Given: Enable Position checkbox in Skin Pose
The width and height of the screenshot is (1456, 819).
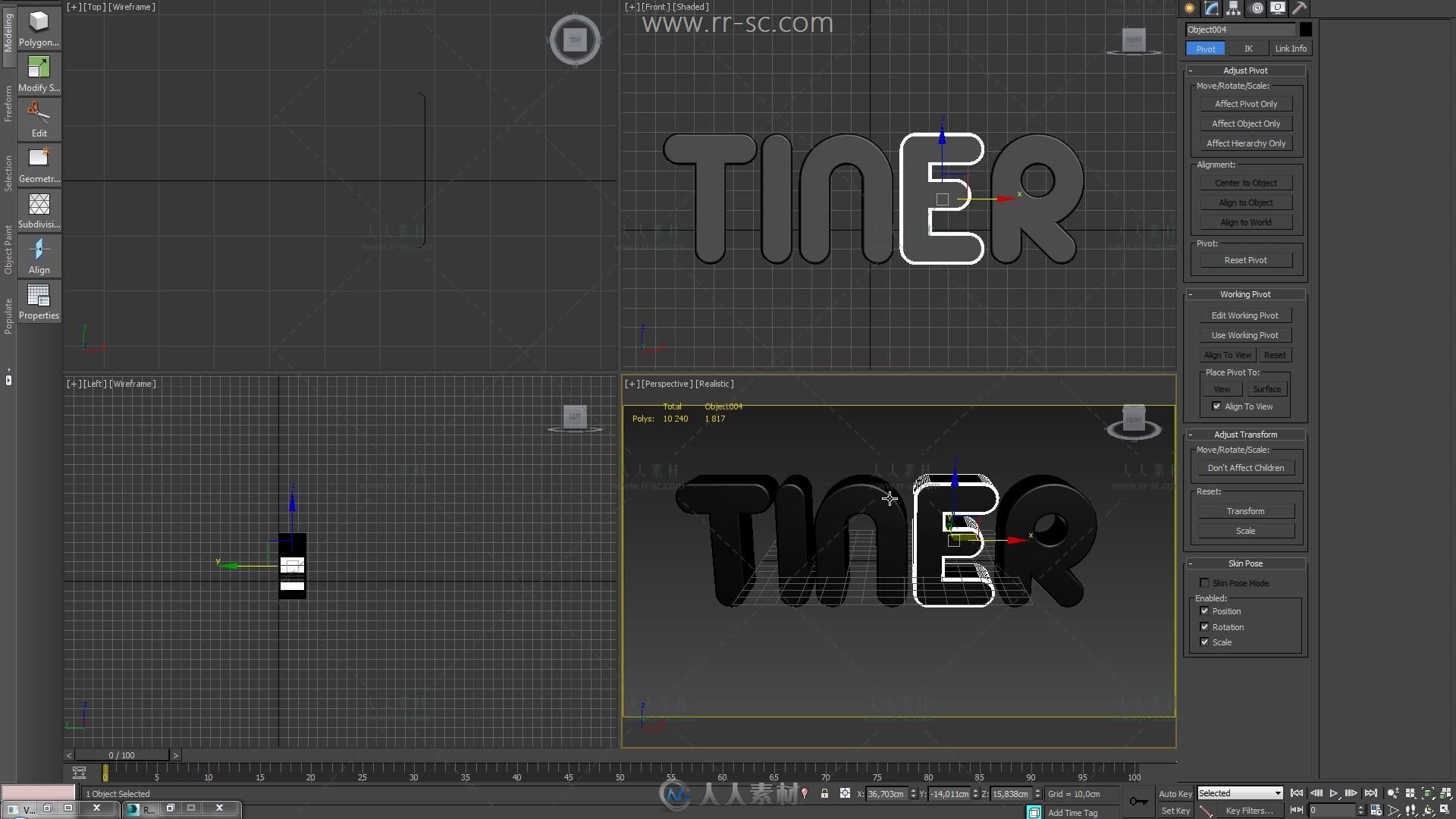Looking at the screenshot, I should (1204, 611).
